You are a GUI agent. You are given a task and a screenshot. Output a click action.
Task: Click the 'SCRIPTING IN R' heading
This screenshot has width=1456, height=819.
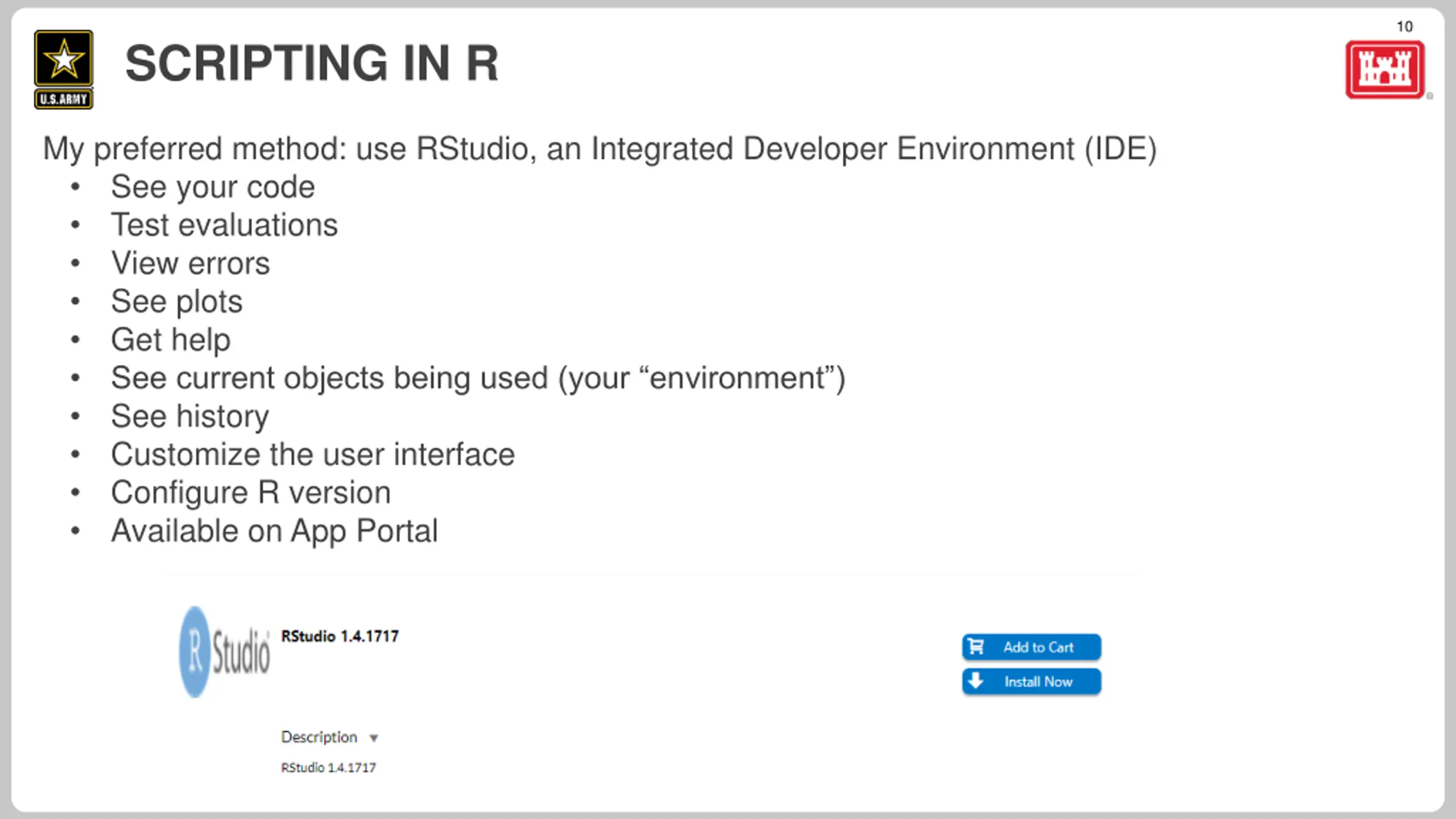(x=312, y=63)
